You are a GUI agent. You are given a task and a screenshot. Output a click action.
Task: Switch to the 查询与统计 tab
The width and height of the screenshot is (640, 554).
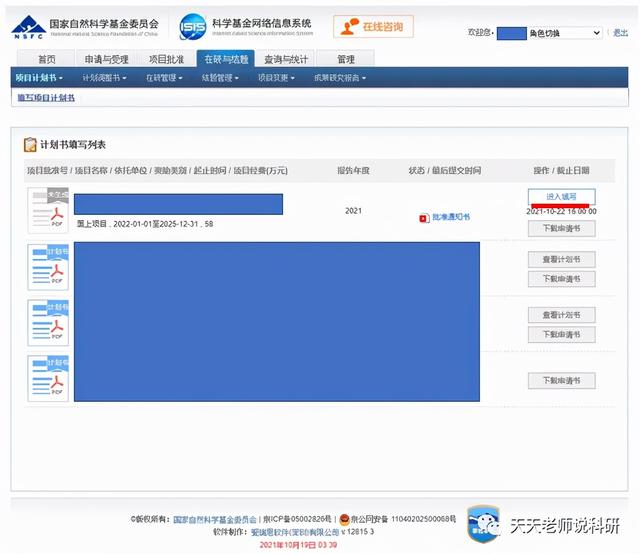click(x=286, y=59)
